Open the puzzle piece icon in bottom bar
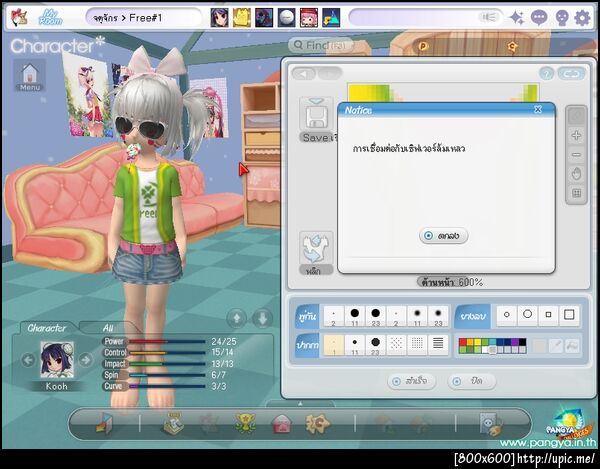Screen dimensions: 600x469 click(x=317, y=423)
